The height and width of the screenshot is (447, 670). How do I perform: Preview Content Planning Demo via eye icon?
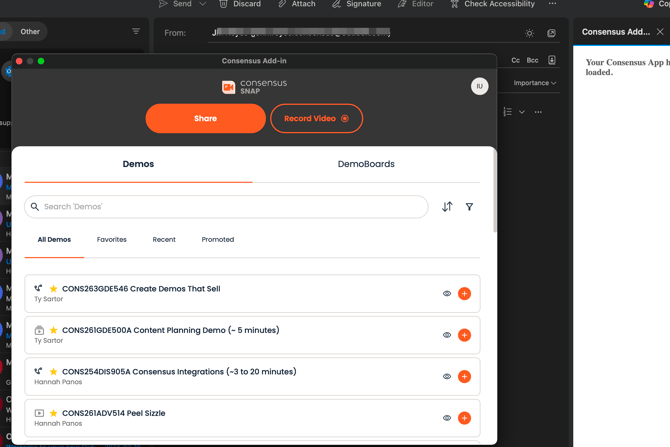click(447, 335)
